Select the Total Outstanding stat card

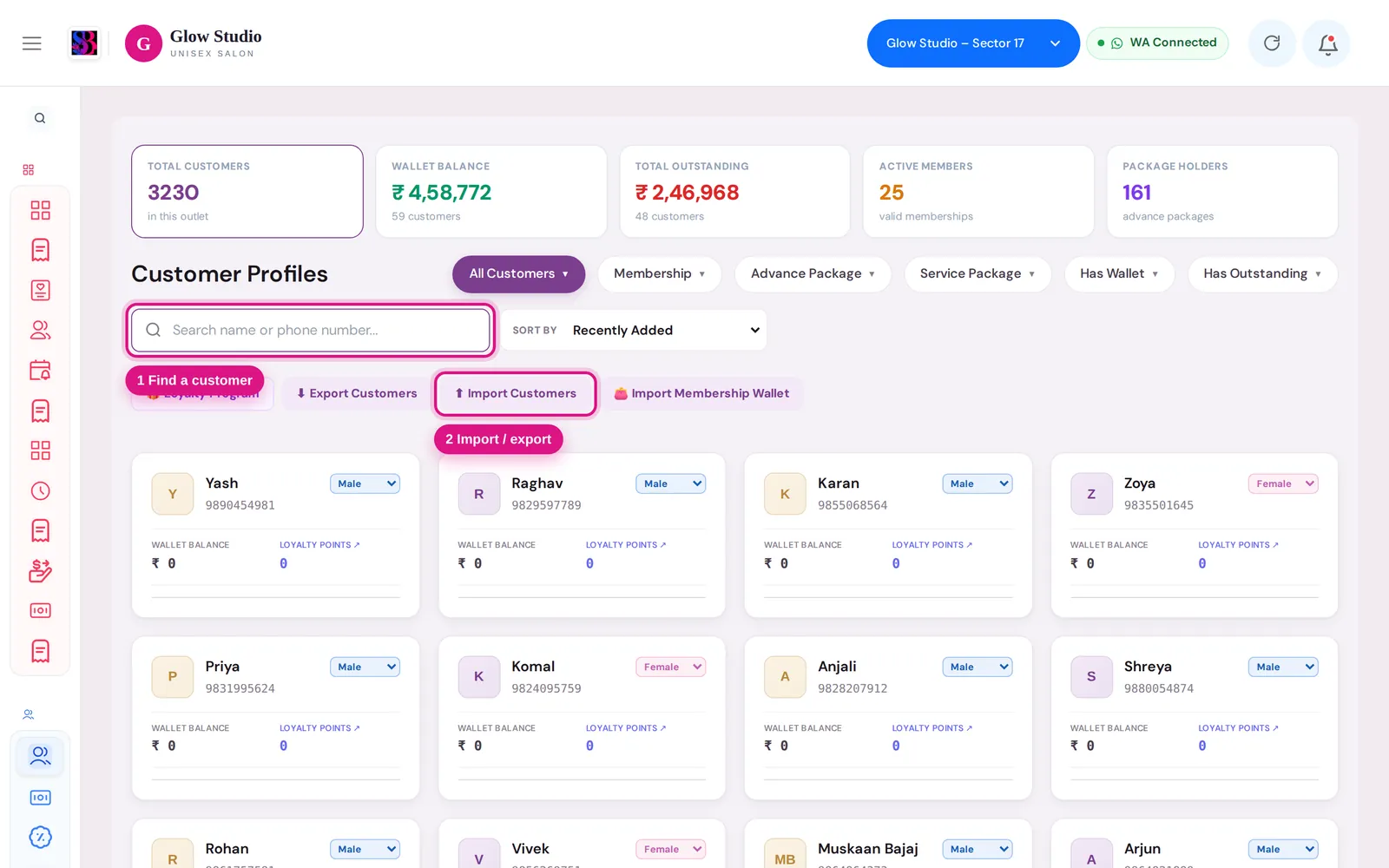click(734, 191)
